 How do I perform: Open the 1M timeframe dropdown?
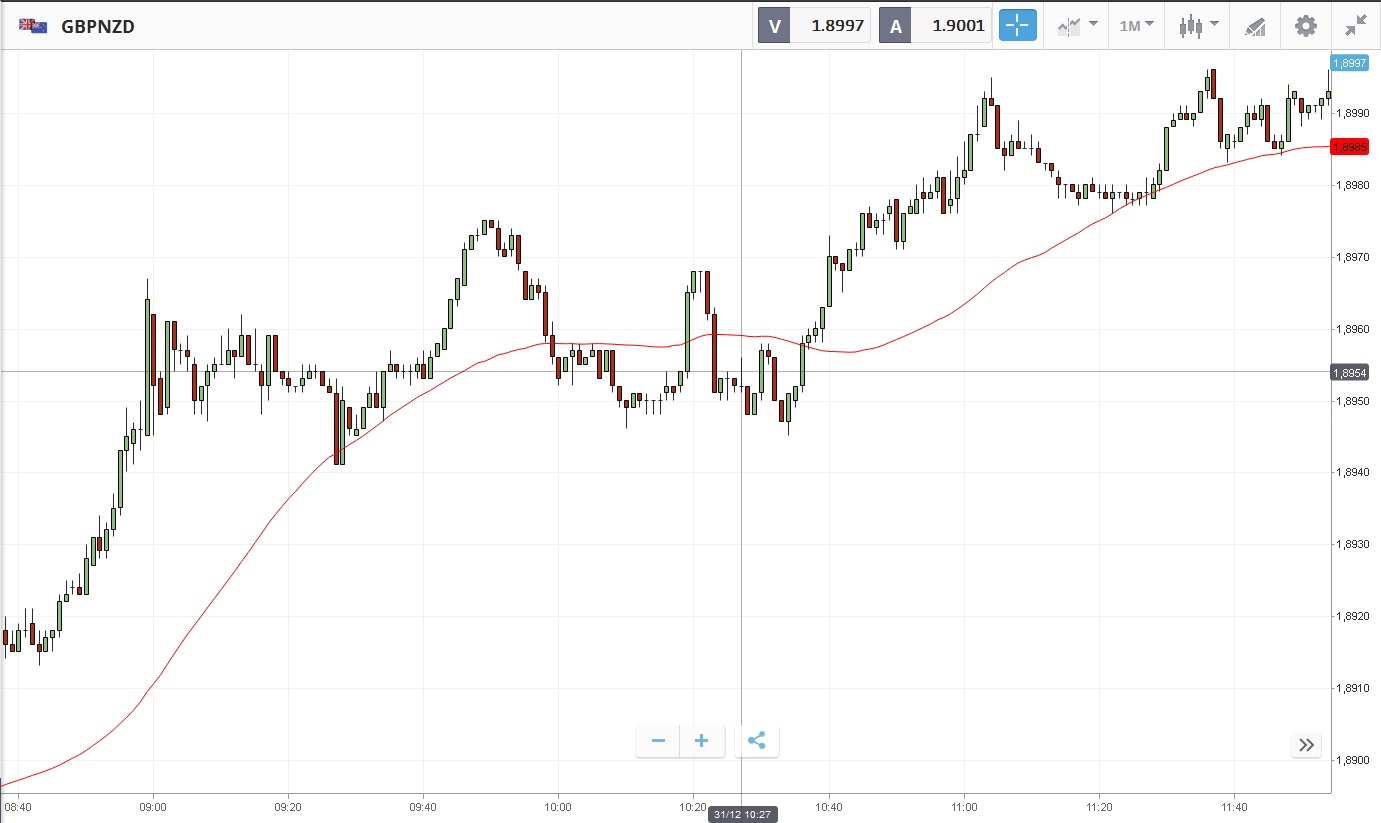point(1136,26)
